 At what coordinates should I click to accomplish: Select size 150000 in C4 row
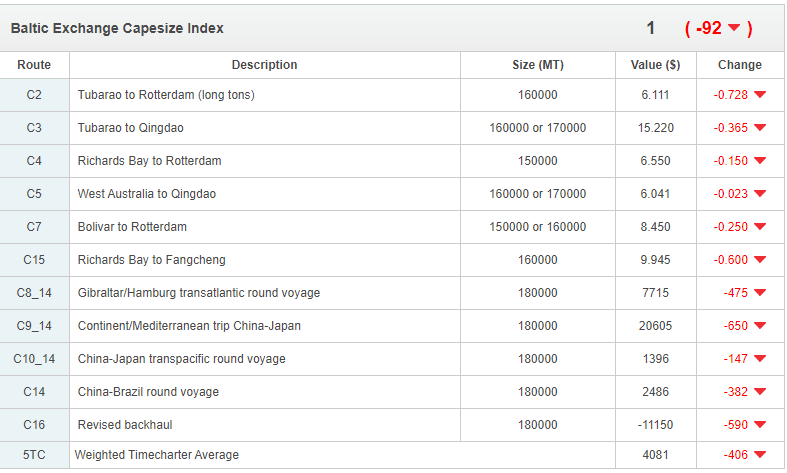[x=538, y=161]
